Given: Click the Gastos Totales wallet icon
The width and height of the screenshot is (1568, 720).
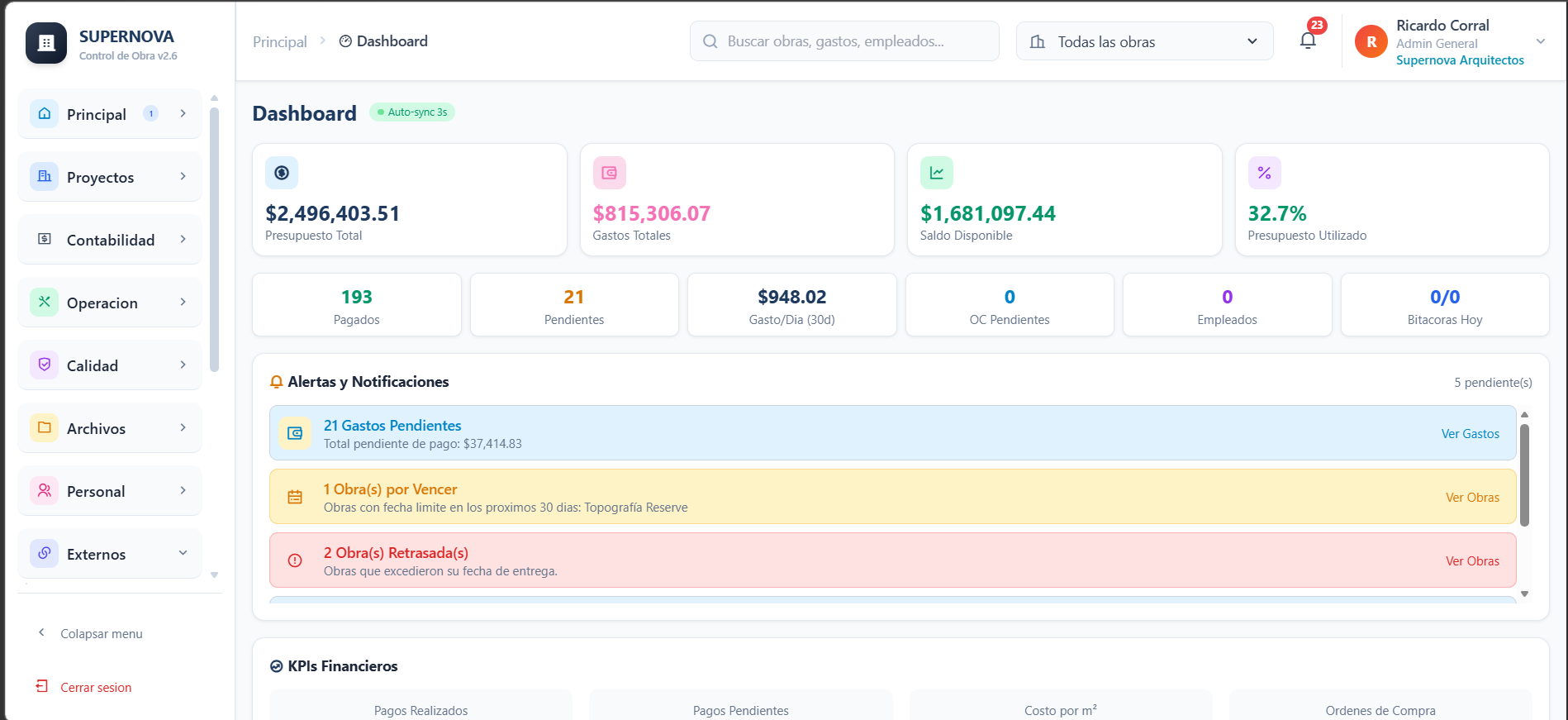Looking at the screenshot, I should [x=610, y=173].
